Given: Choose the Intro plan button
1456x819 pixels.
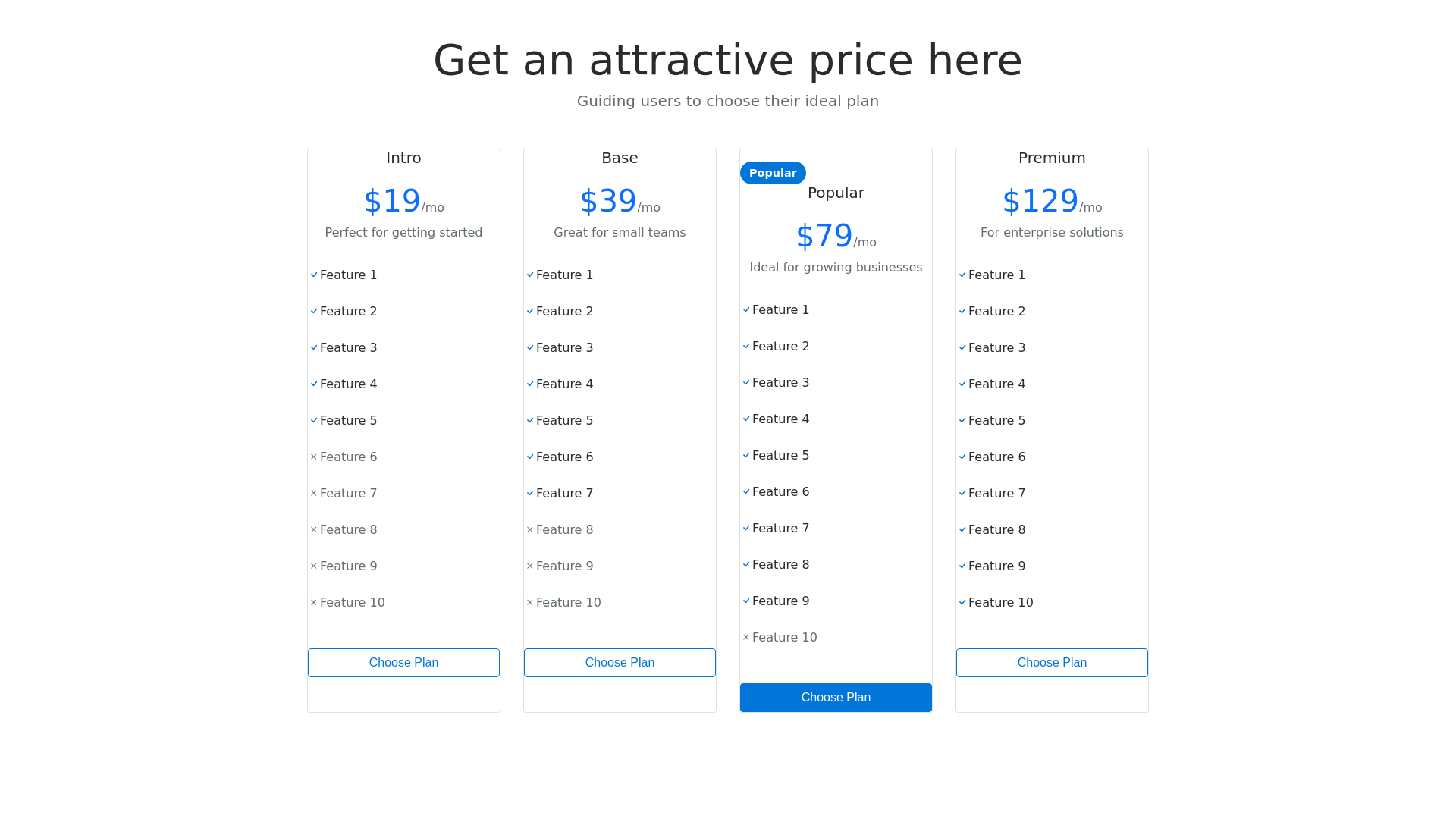Looking at the screenshot, I should coord(403,663).
